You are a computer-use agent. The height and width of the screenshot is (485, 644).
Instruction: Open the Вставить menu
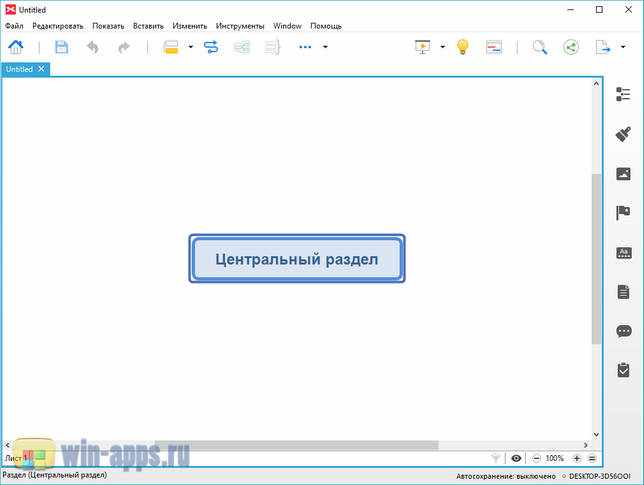(x=148, y=26)
